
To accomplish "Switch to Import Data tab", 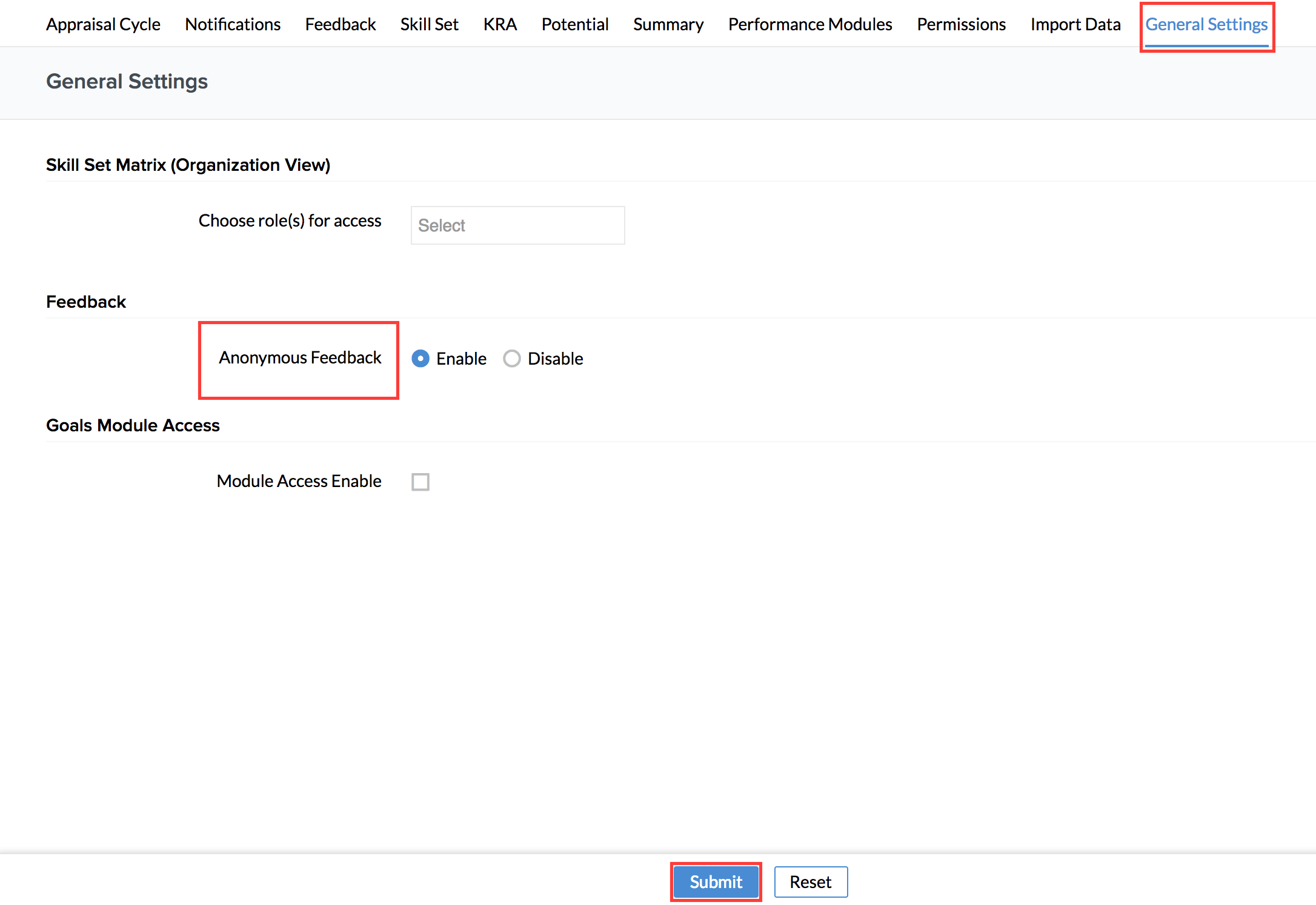I will [x=1075, y=24].
